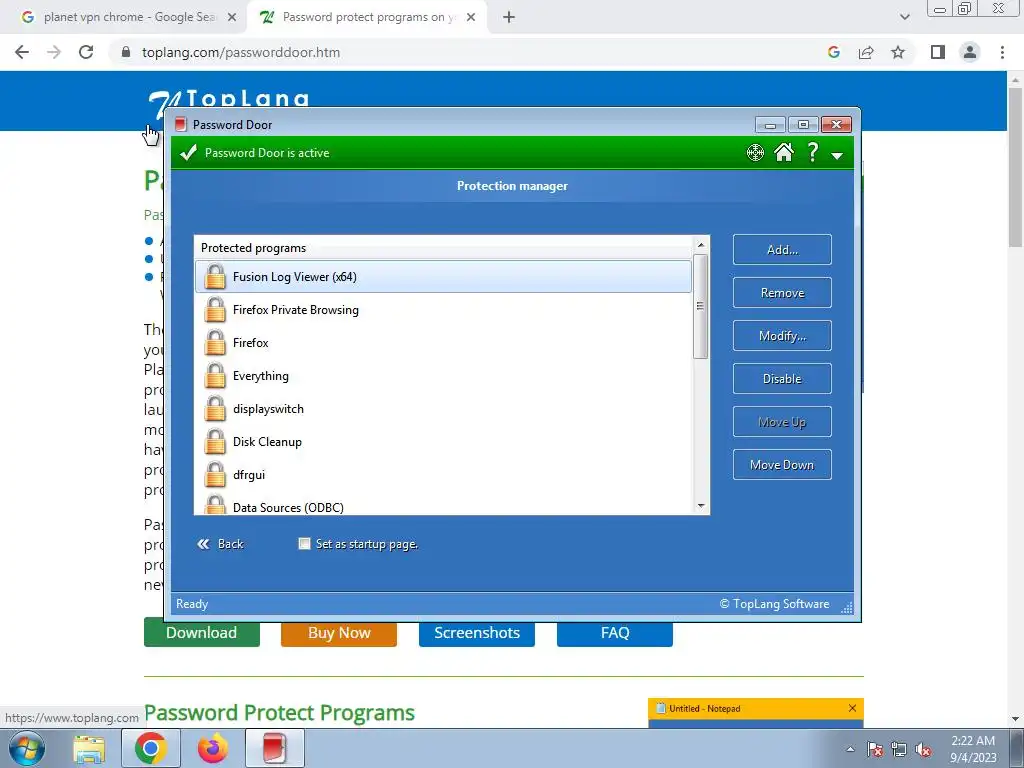Expand the Password Door header dropdown arrow
The width and height of the screenshot is (1024, 768).
[x=837, y=155]
